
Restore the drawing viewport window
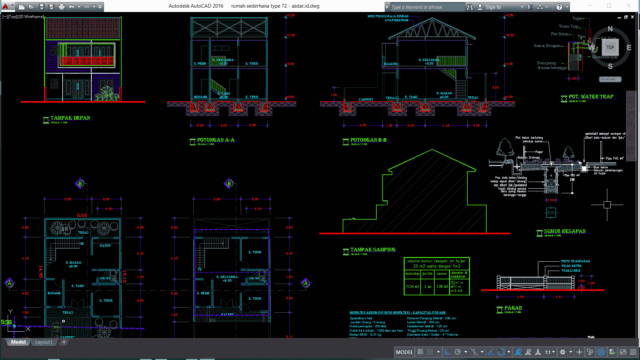pyautogui.click(x=625, y=17)
